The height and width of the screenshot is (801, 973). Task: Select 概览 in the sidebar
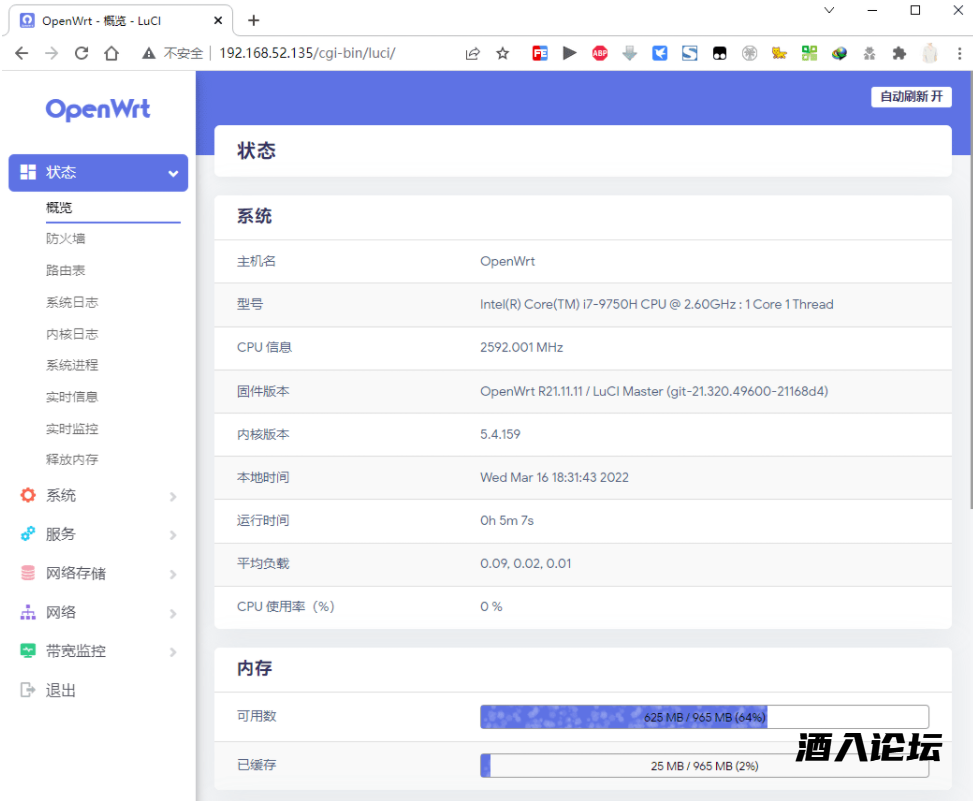coord(59,207)
